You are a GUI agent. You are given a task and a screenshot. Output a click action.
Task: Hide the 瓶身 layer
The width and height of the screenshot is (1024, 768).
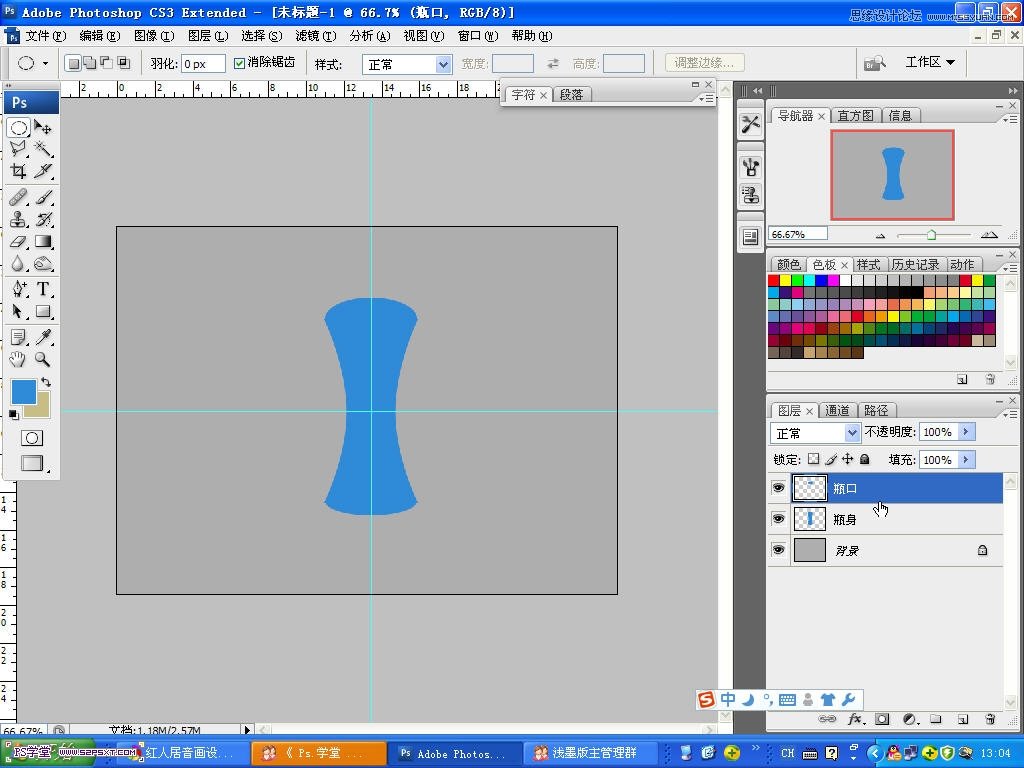[778, 519]
